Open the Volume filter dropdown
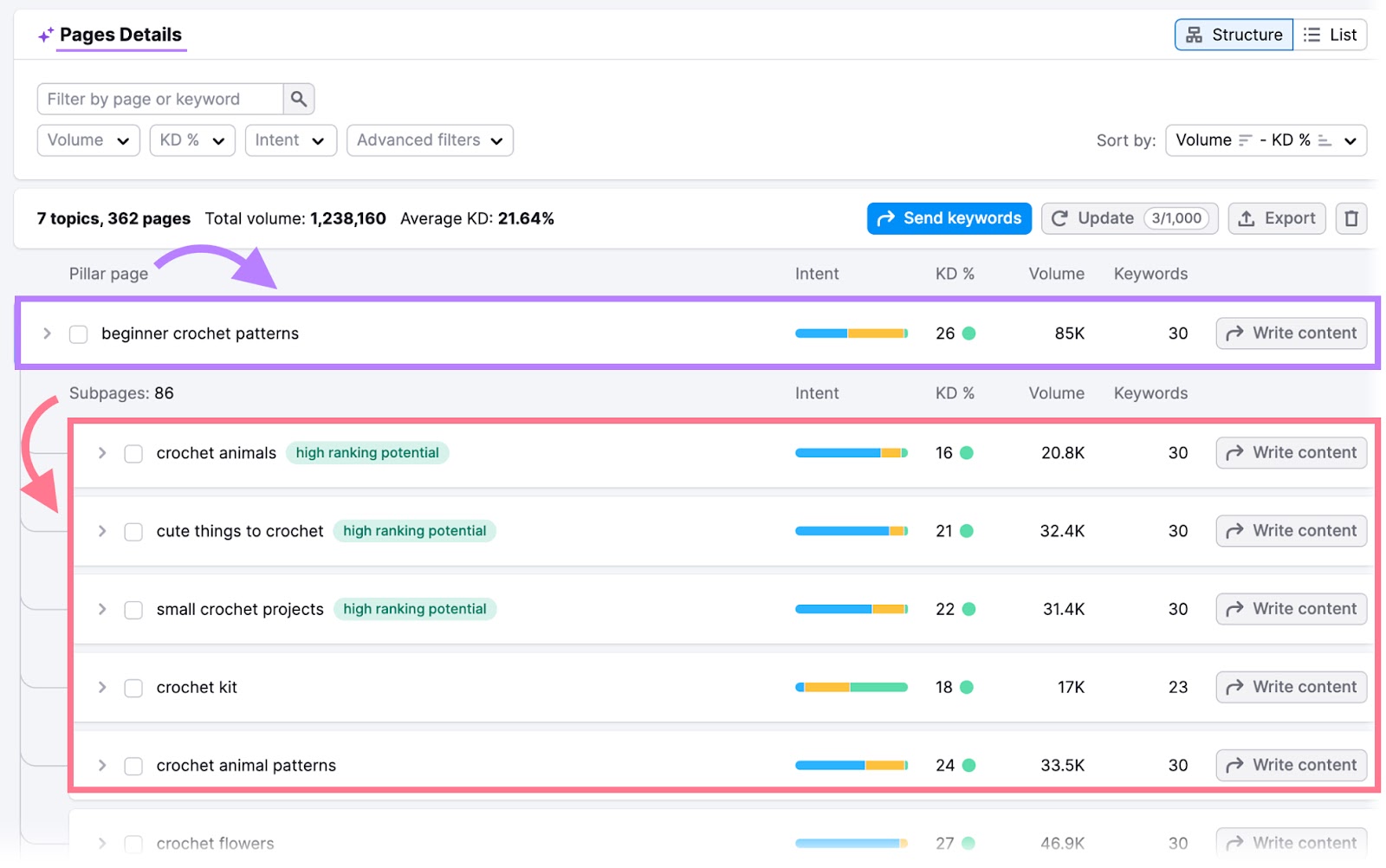Viewport: 1386px width, 868px height. click(87, 139)
